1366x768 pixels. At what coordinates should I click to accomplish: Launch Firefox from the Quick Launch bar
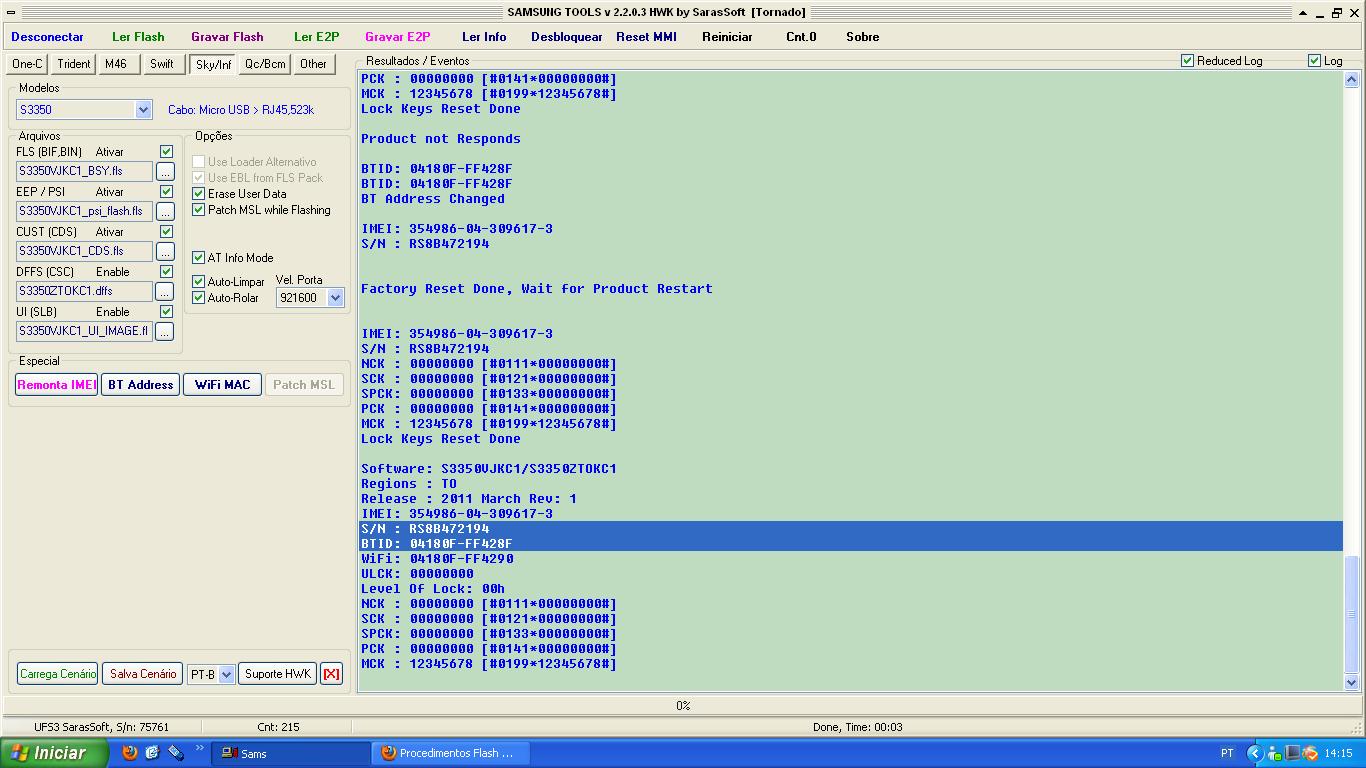click(129, 753)
